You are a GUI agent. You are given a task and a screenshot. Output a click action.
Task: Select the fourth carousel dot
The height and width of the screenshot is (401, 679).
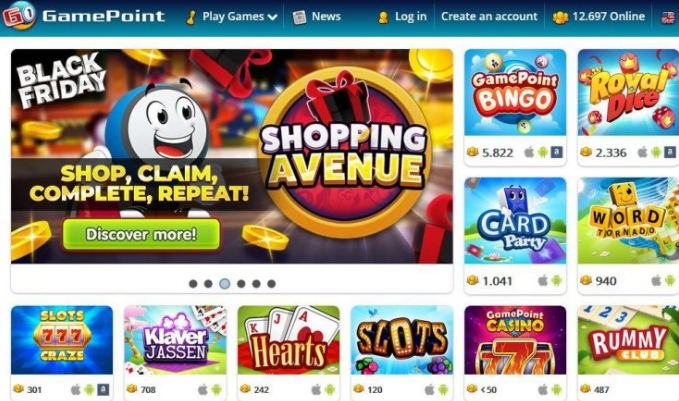coord(241,284)
